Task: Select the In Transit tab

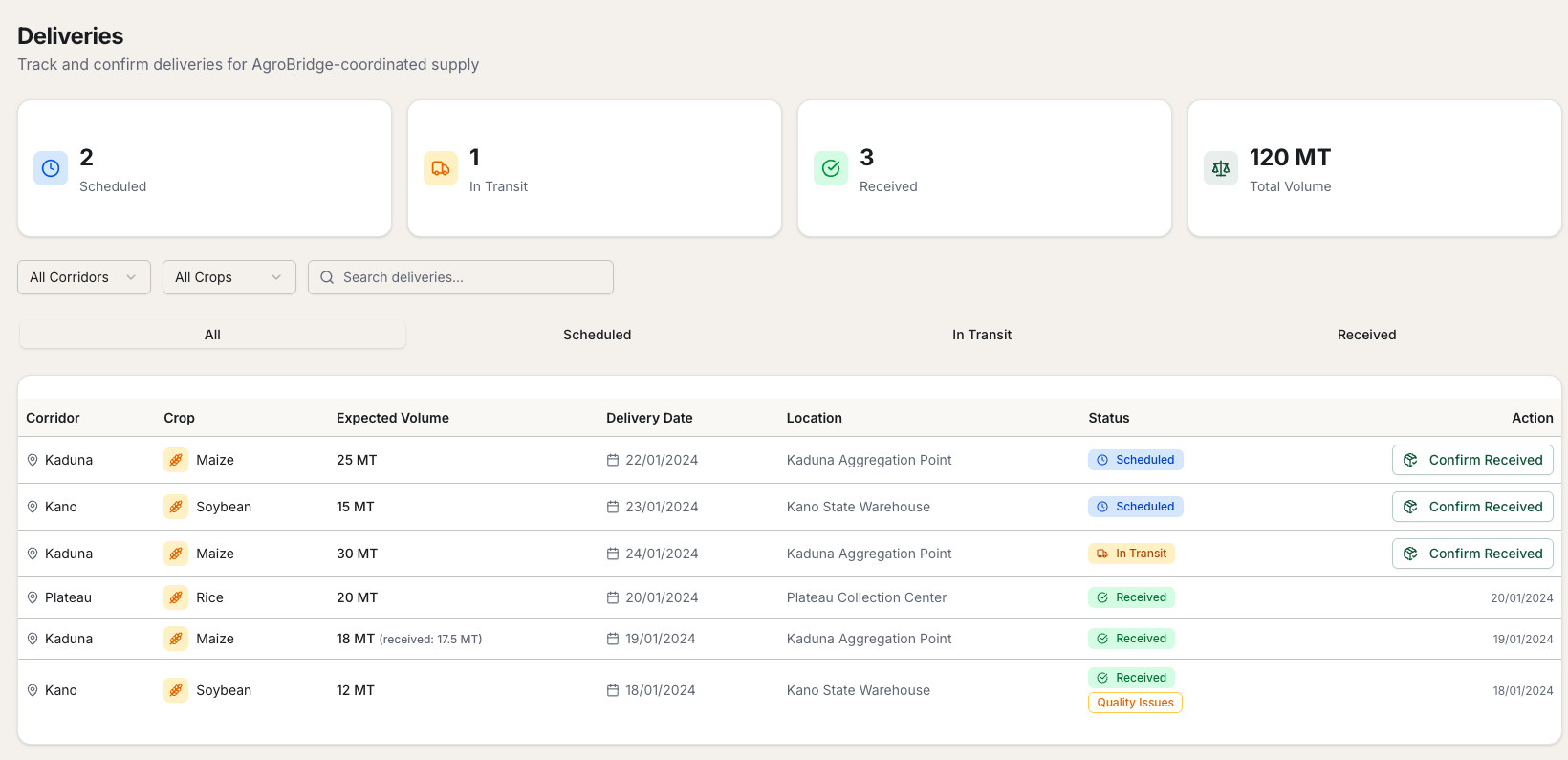Action: click(981, 335)
